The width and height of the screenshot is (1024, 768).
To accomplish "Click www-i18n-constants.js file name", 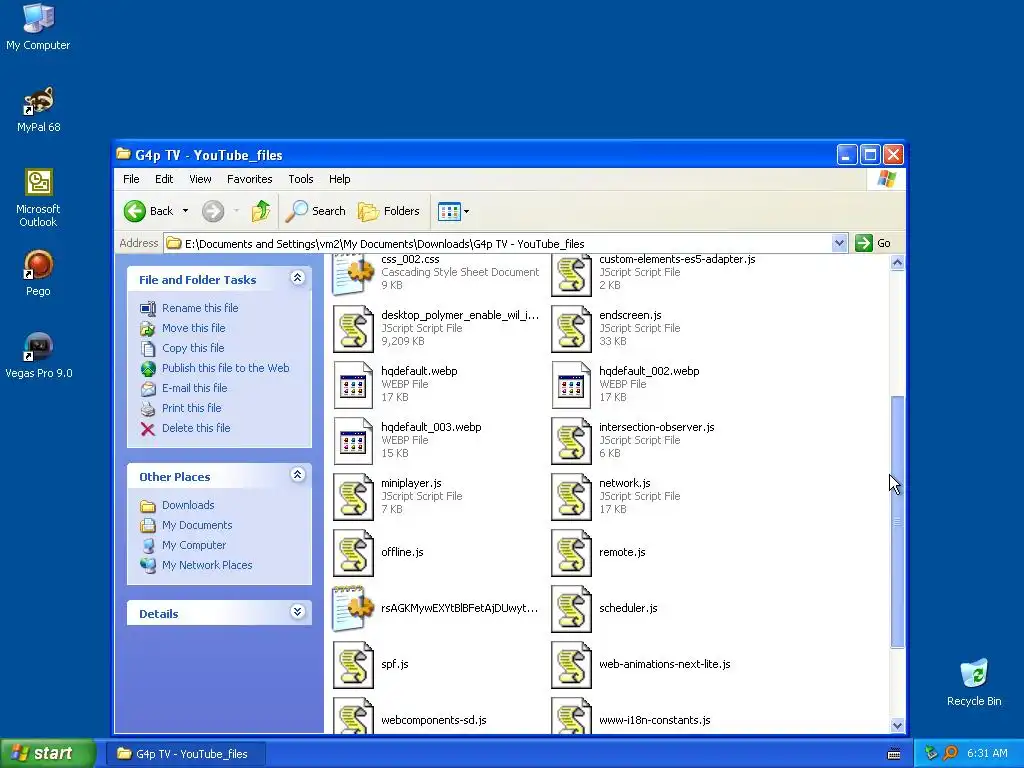I will click(654, 720).
